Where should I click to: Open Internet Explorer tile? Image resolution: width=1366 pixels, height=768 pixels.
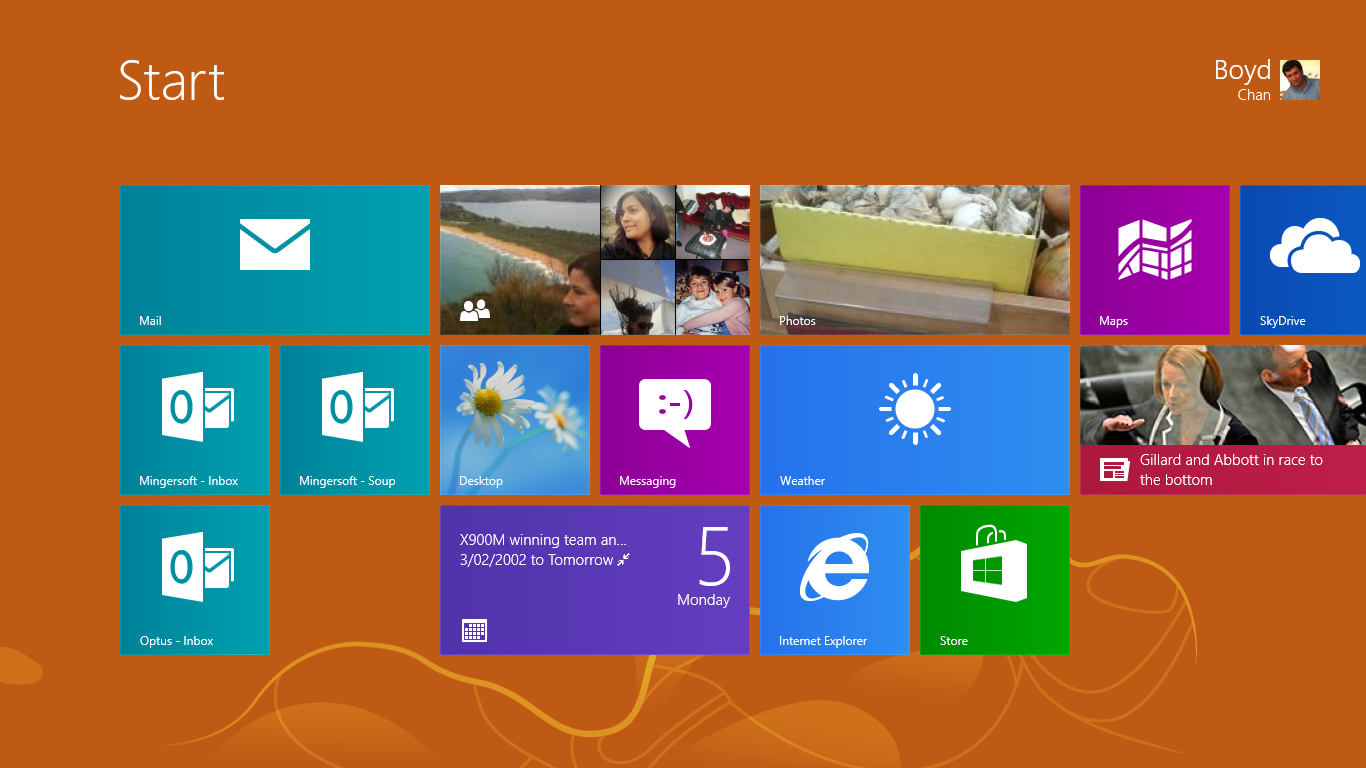point(835,580)
